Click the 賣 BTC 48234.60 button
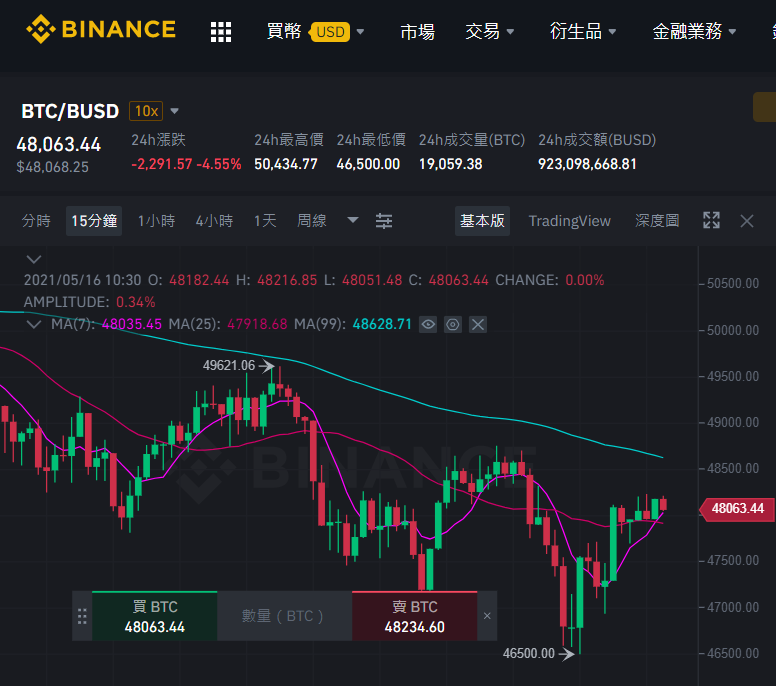This screenshot has height=686, width=776. 415,616
